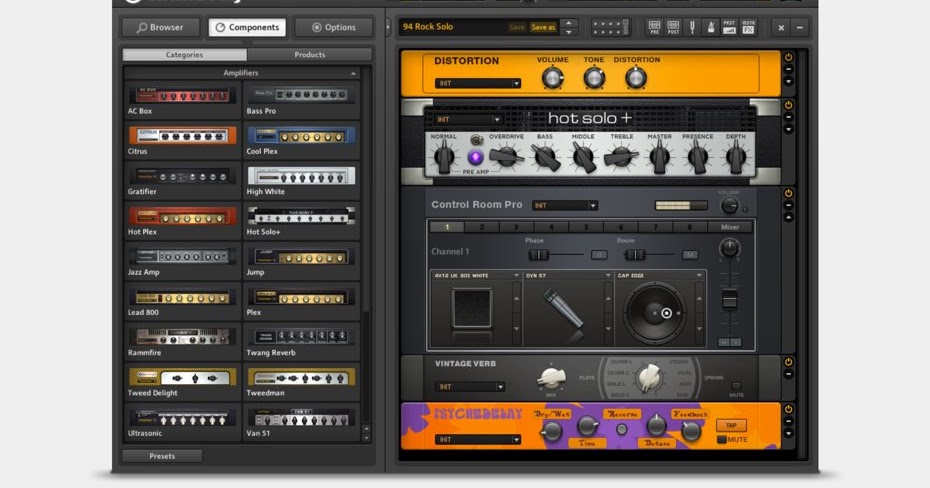The height and width of the screenshot is (488, 930).
Task: Pick the Jump amplifier
Action: click(301, 261)
